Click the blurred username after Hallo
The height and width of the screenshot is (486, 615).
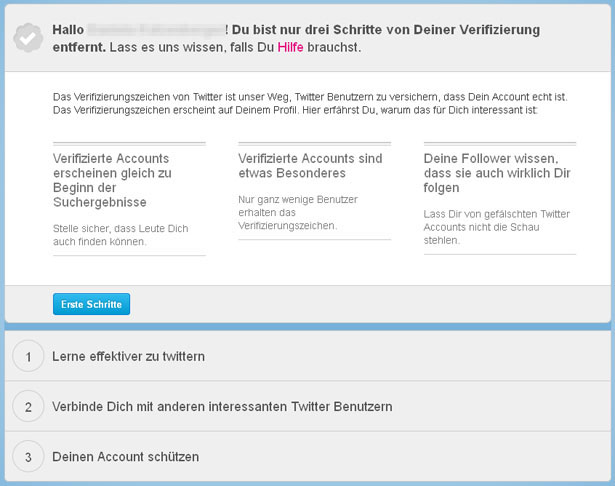coord(156,30)
